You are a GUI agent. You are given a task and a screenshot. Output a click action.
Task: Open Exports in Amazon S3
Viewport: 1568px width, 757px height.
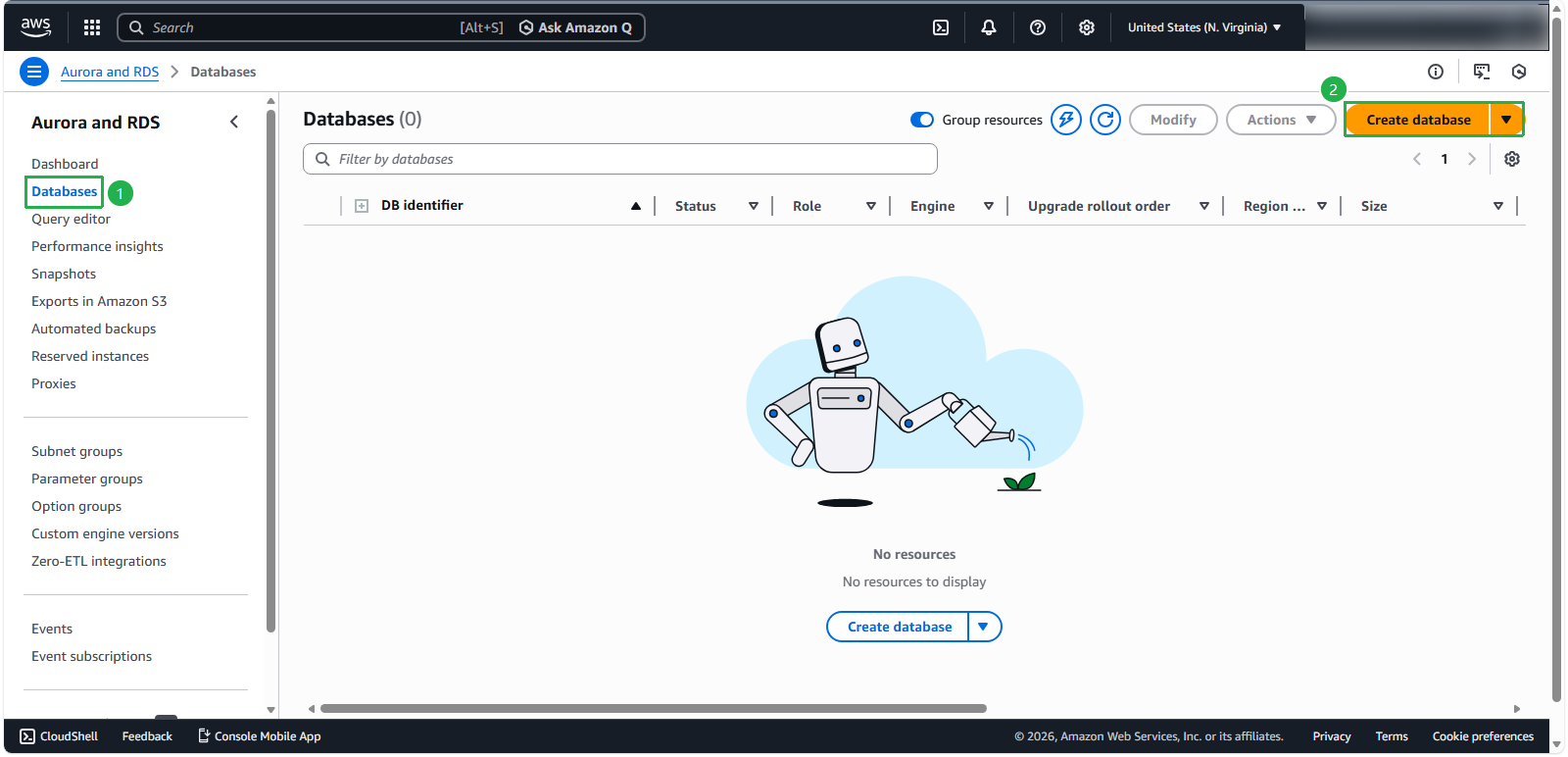click(99, 301)
